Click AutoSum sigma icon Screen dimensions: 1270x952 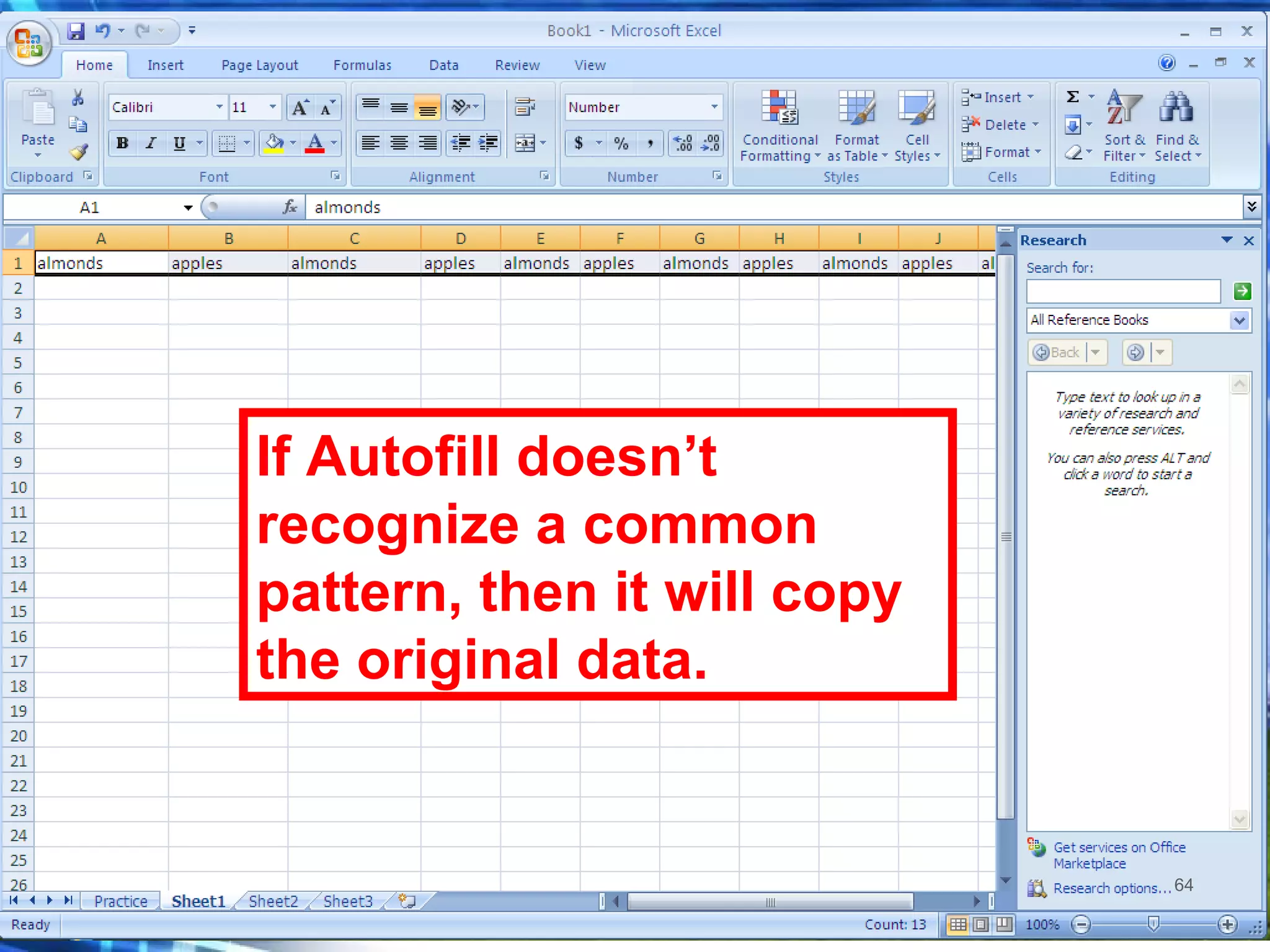tap(1073, 97)
